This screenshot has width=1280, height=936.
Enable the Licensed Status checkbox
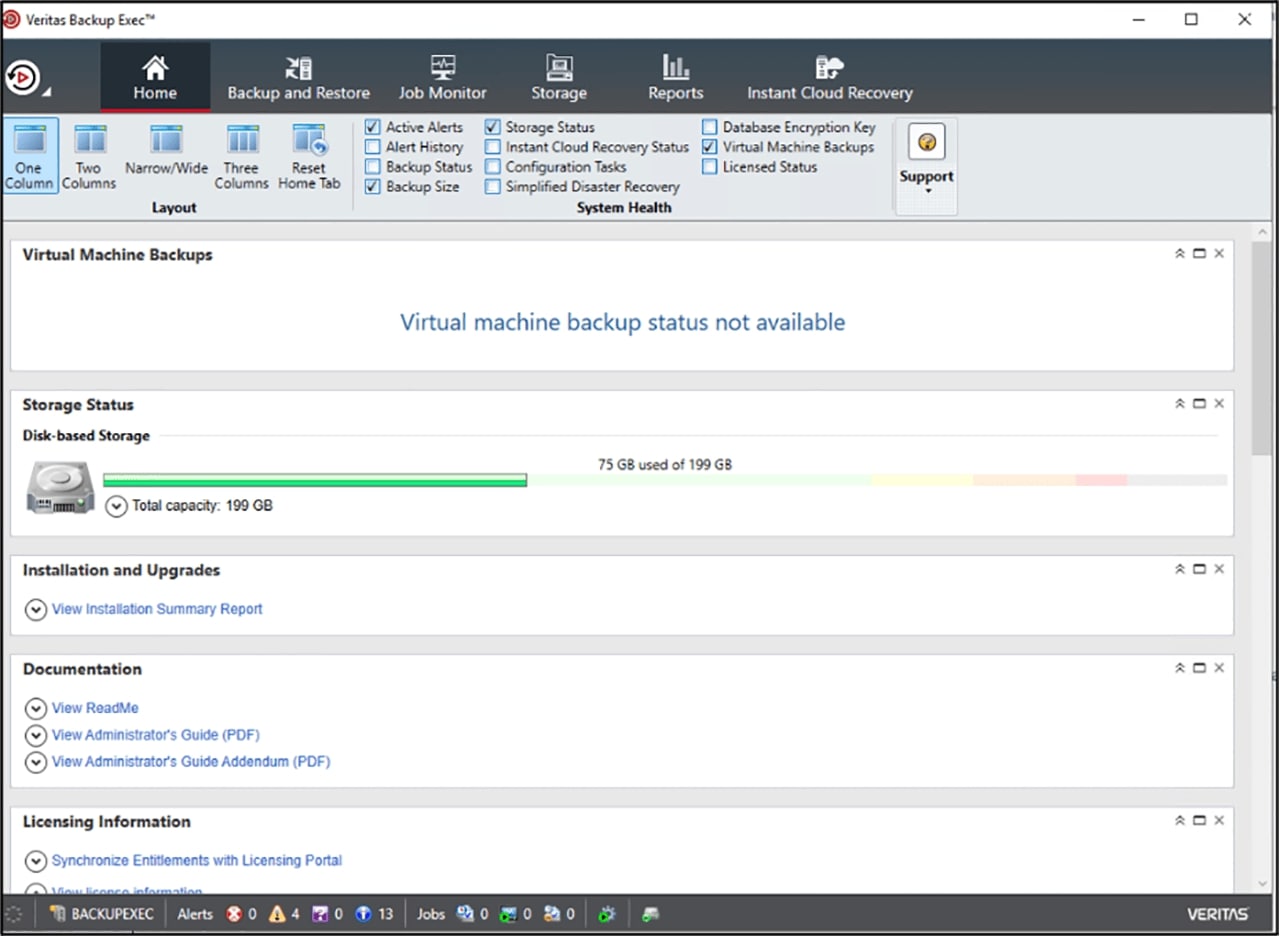[x=709, y=167]
